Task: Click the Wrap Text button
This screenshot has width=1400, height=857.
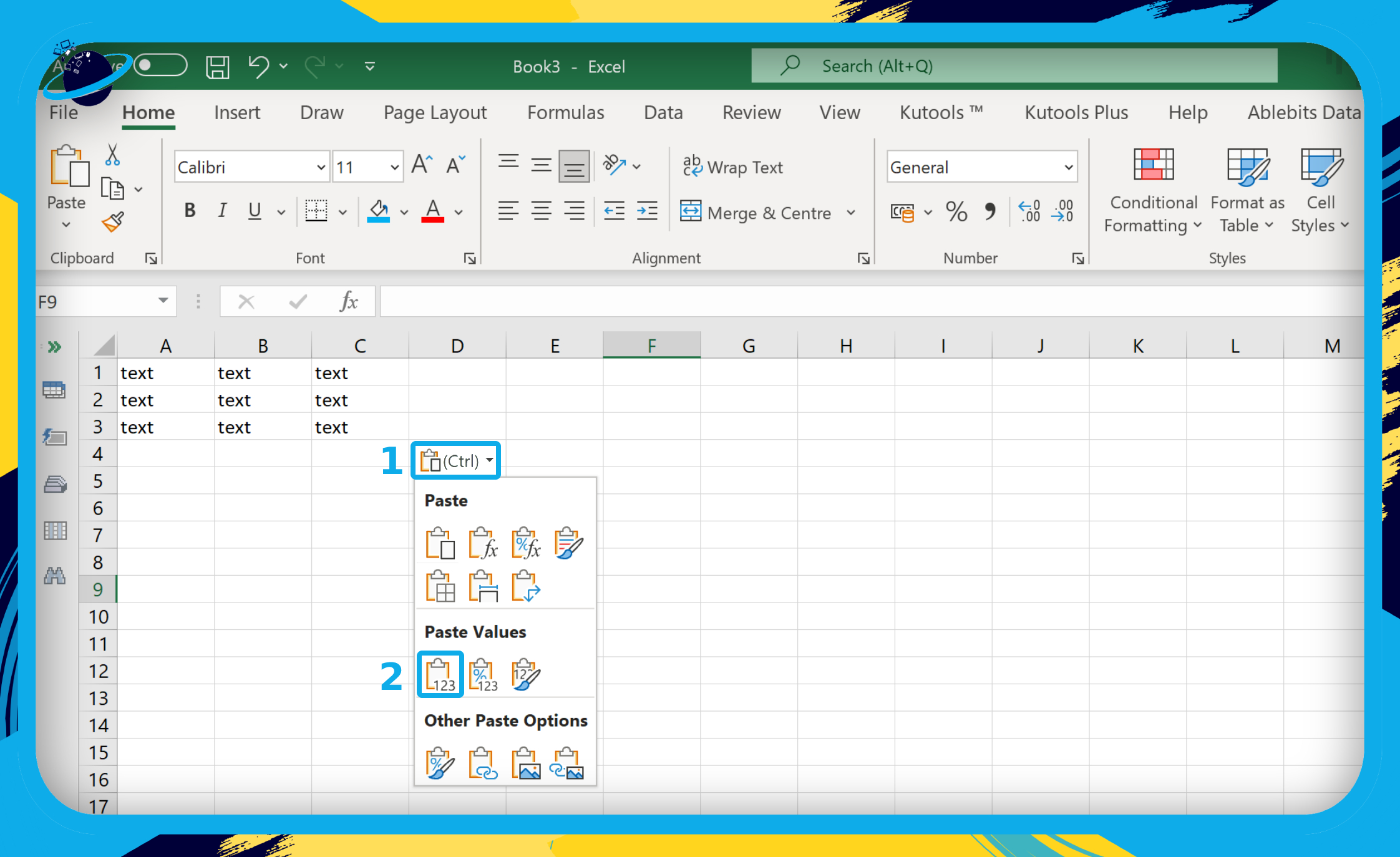Action: click(732, 167)
